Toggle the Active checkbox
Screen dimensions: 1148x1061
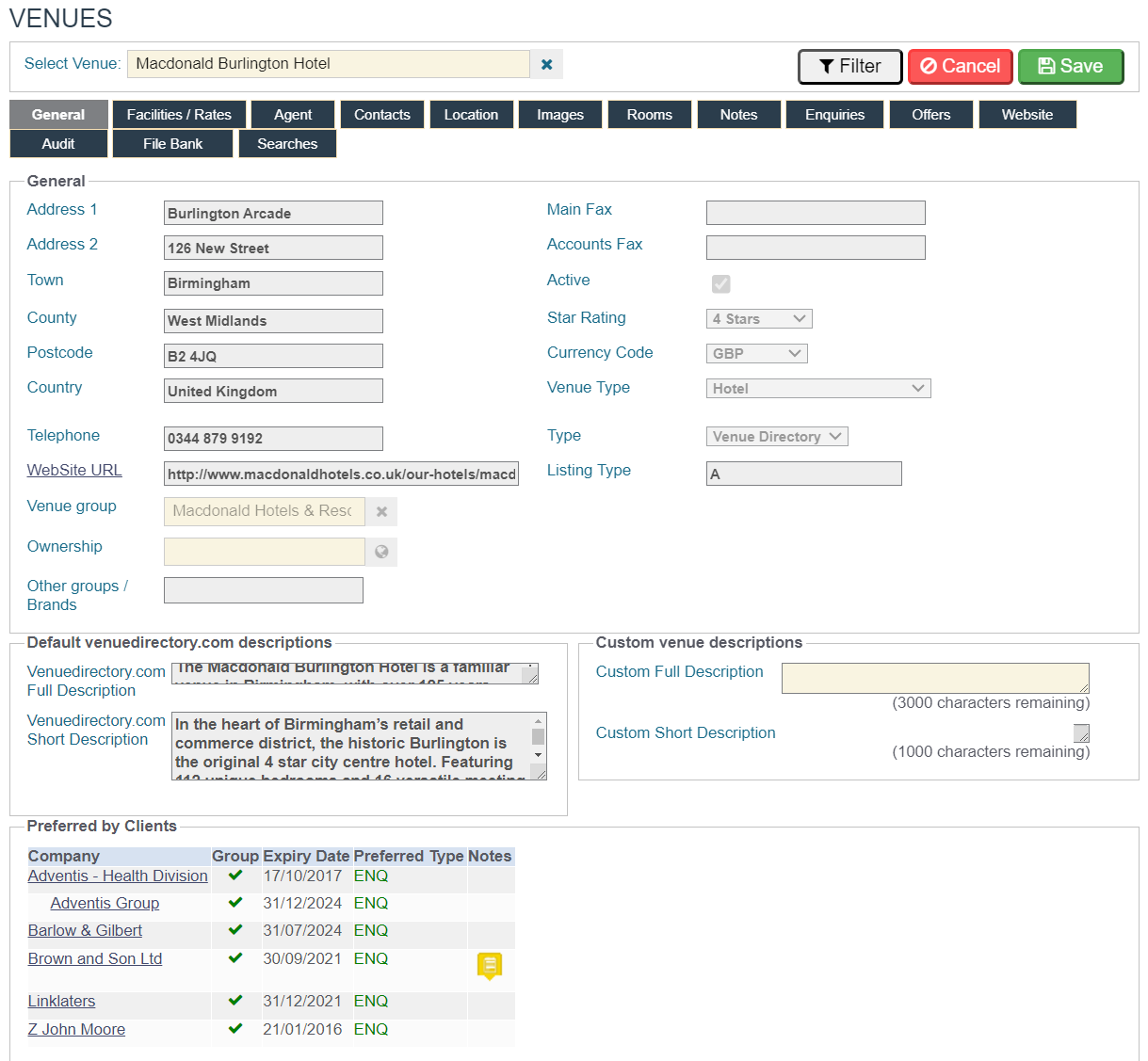tap(721, 283)
